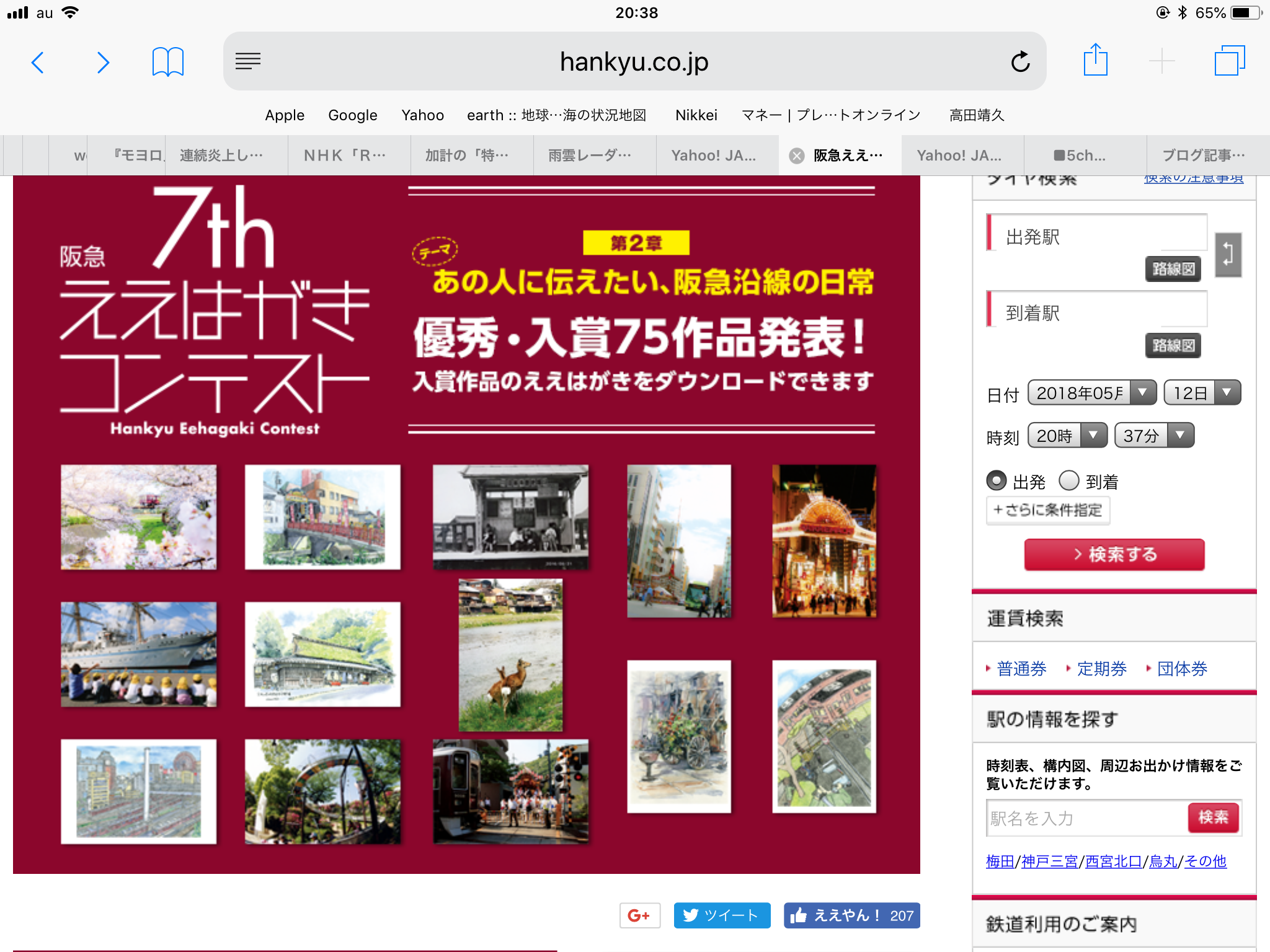The width and height of the screenshot is (1270, 952).
Task: Open the cherry blossom postcard thumbnail
Action: (x=139, y=517)
